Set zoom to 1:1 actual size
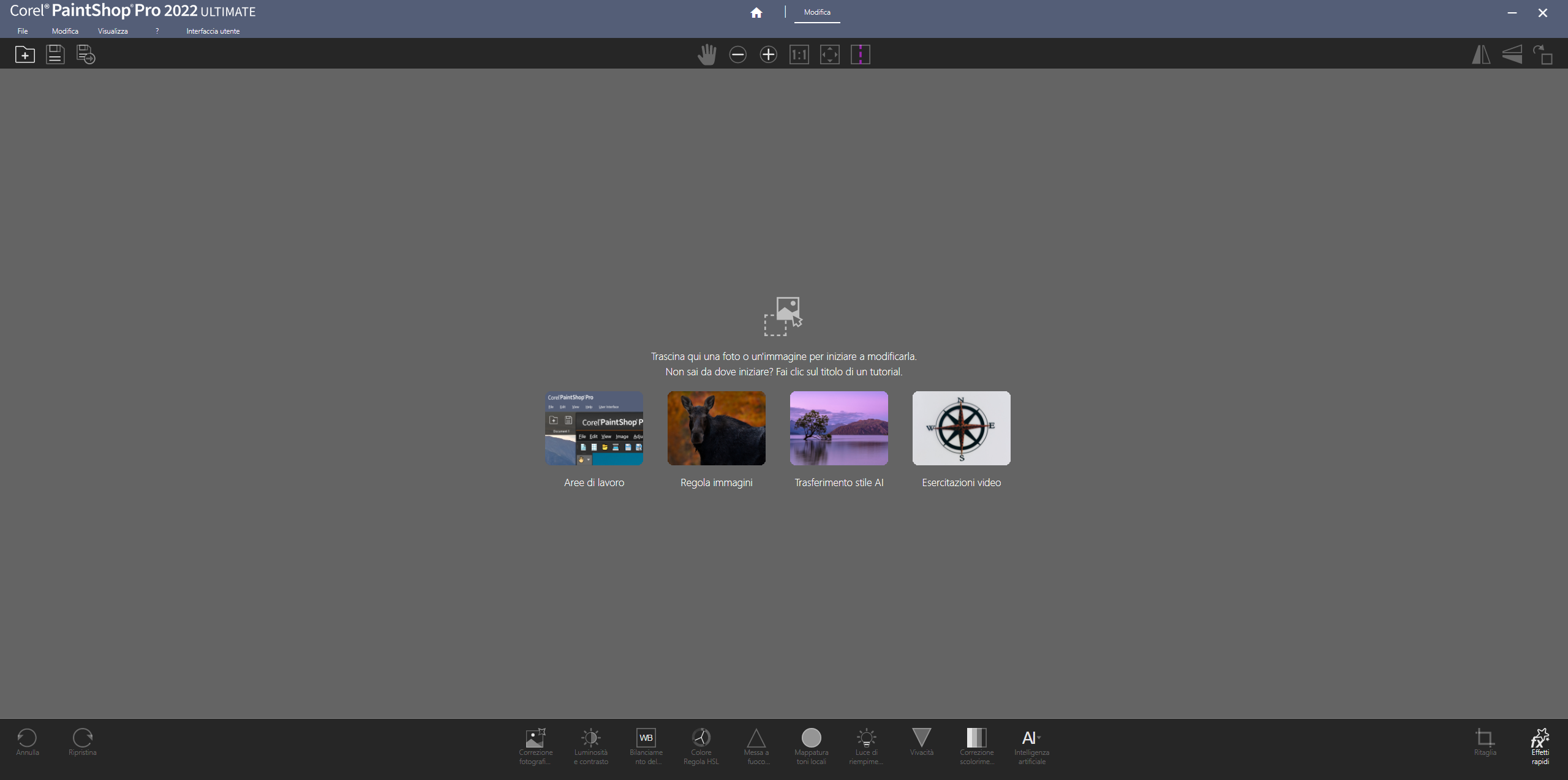1568x780 pixels. (x=799, y=54)
